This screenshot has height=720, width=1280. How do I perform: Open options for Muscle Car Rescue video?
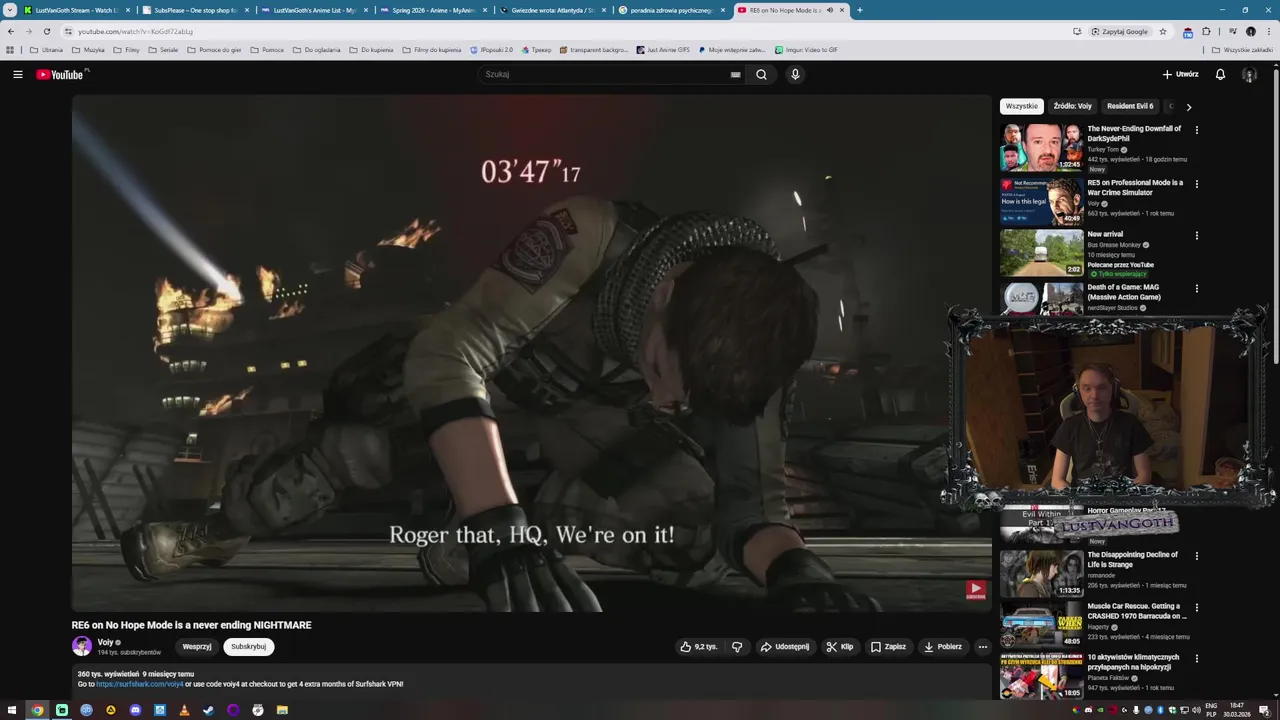tap(1196, 607)
